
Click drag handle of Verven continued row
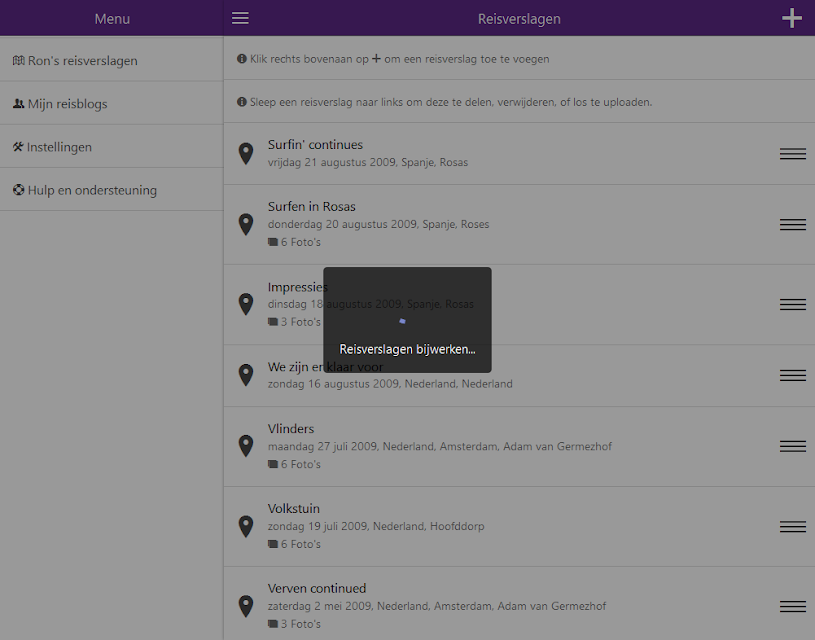[793, 606]
